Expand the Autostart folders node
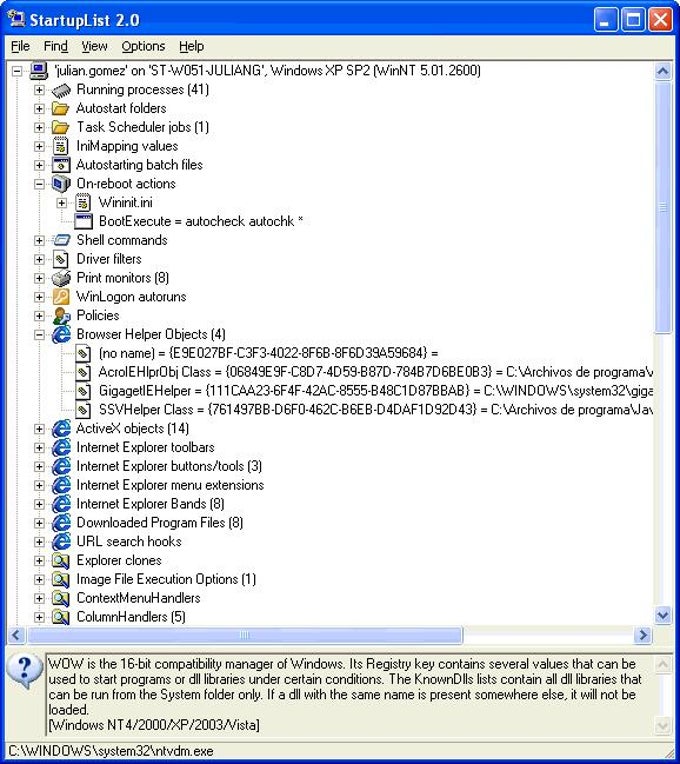The width and height of the screenshot is (680, 764). (x=39, y=109)
